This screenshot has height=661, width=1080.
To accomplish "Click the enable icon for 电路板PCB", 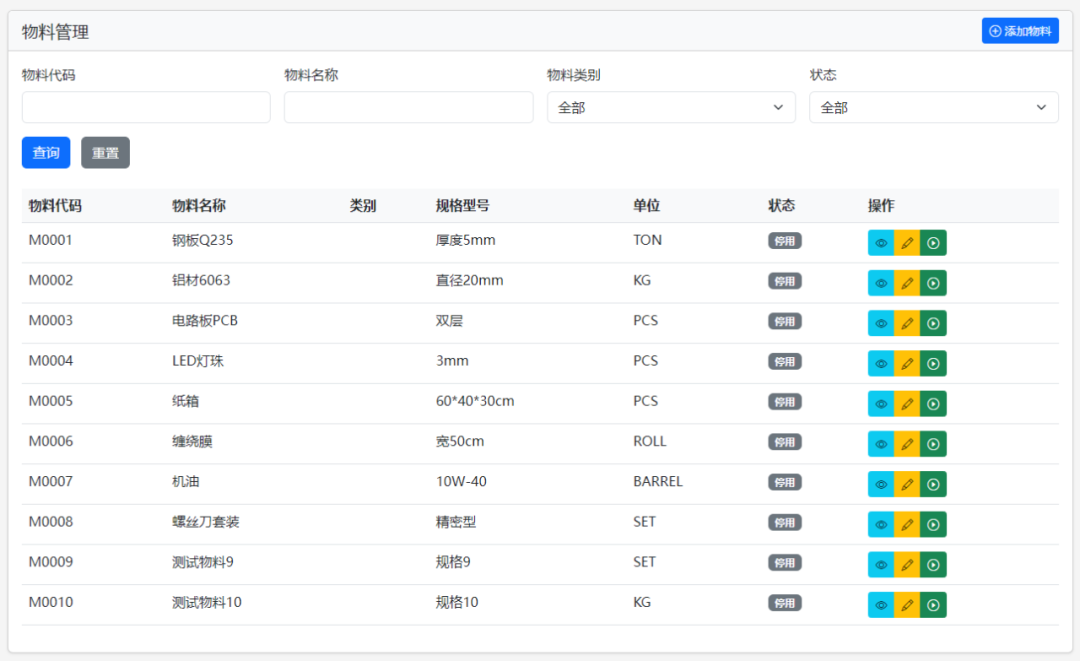I will [x=931, y=322].
